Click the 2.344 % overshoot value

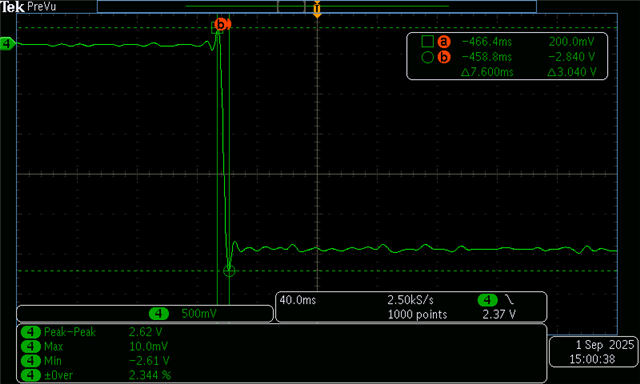(150, 375)
